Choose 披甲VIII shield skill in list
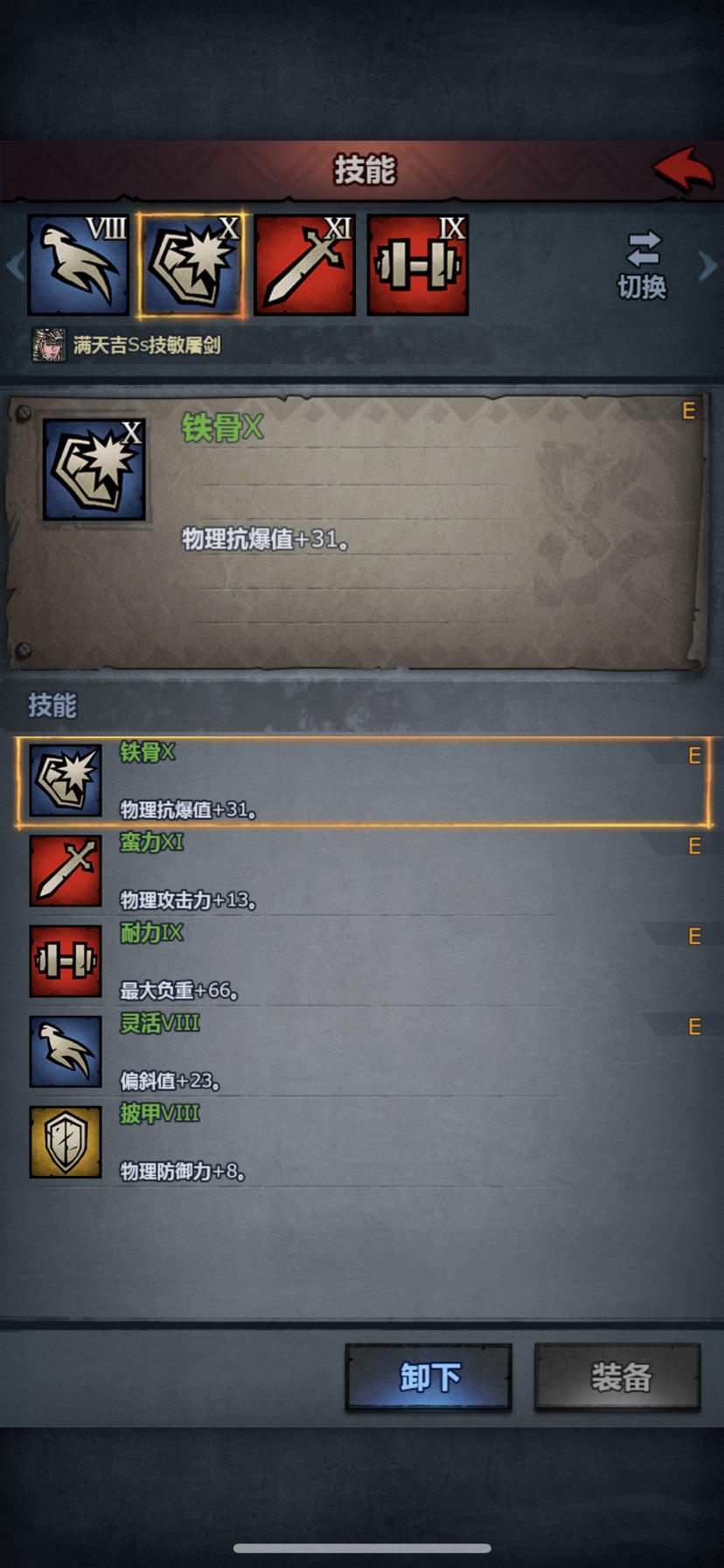This screenshot has height=1568, width=724. point(362,1142)
